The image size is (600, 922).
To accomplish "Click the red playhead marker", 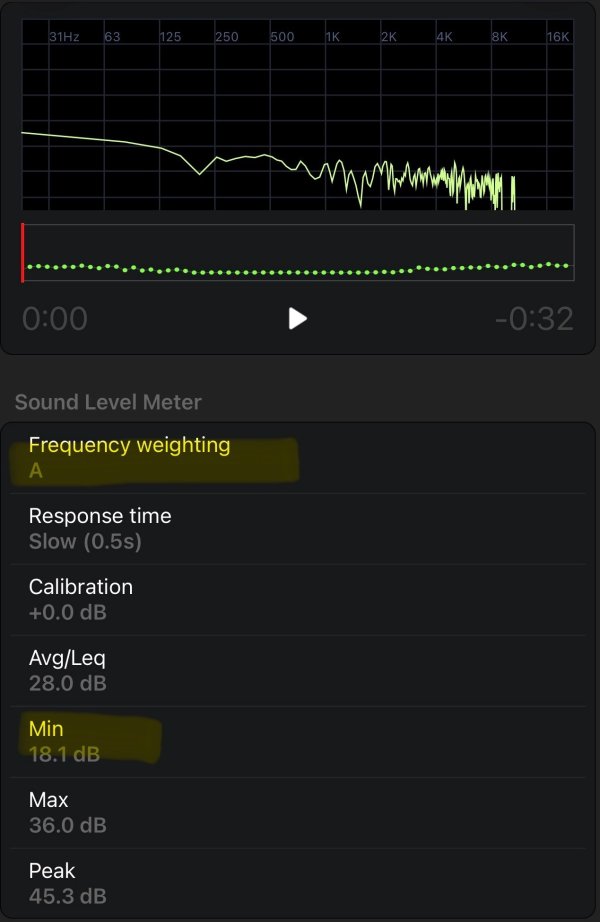I will [x=23, y=253].
